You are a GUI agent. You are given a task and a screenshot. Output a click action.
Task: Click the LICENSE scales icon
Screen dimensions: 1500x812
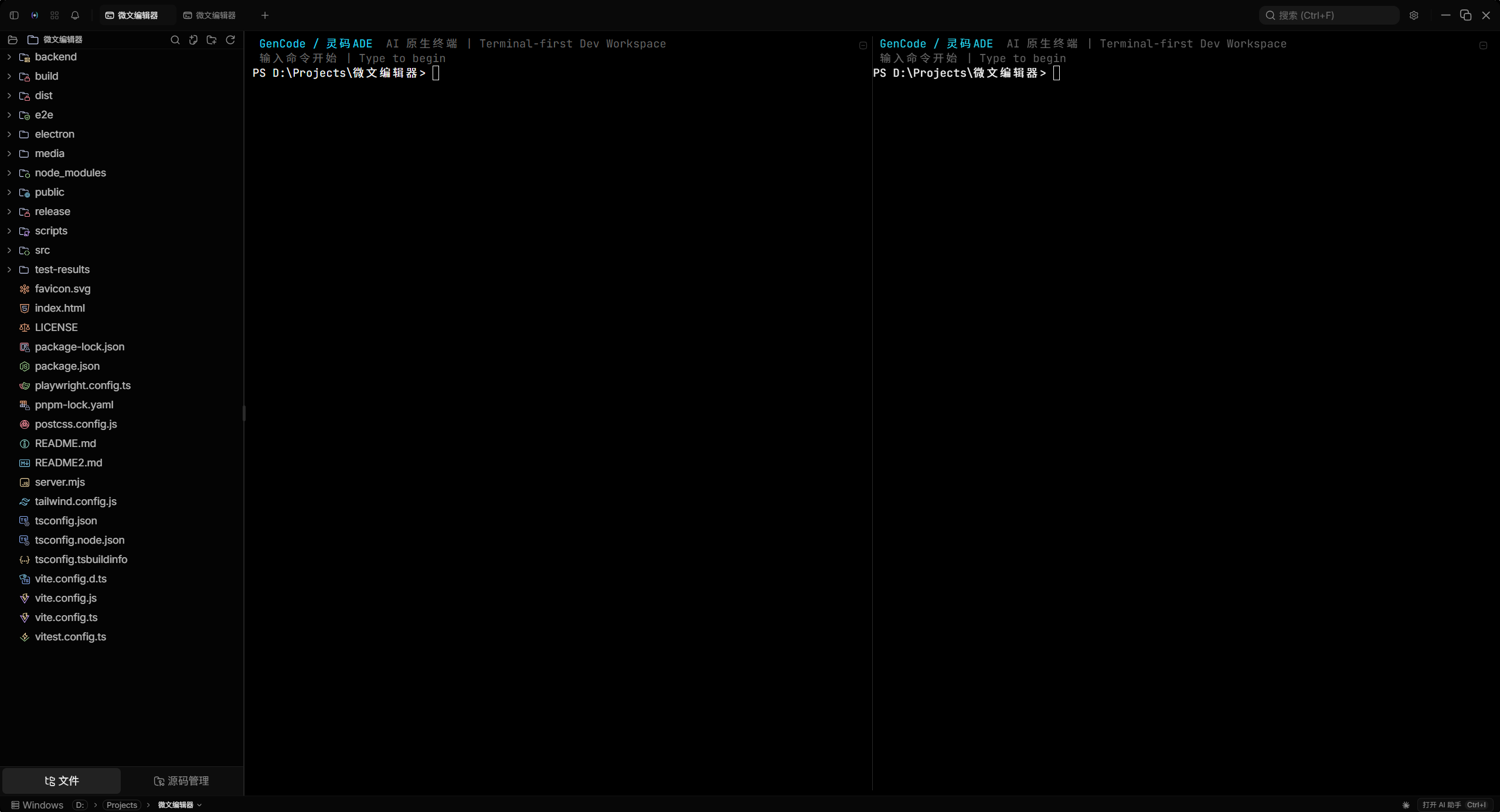(25, 327)
